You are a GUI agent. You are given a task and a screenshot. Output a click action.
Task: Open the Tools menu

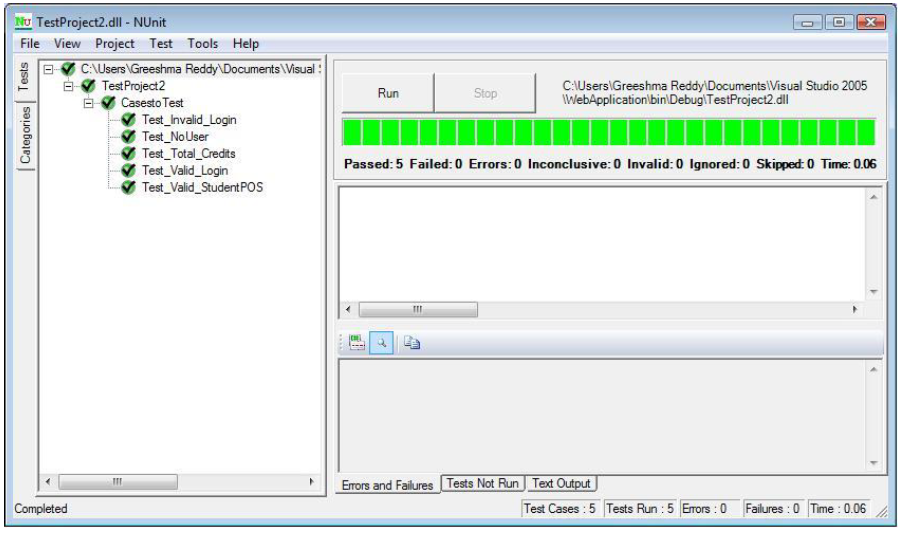[x=203, y=44]
